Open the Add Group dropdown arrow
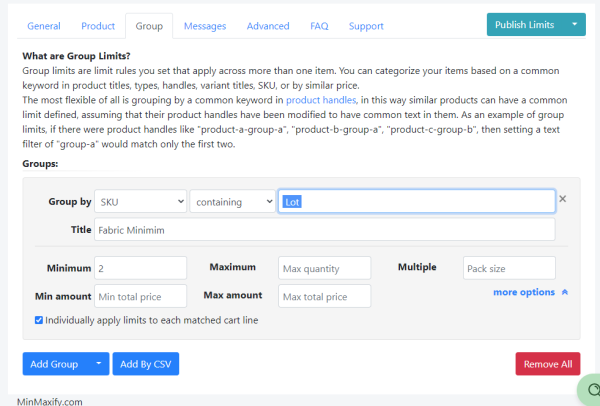The height and width of the screenshot is (406, 600). [x=99, y=364]
